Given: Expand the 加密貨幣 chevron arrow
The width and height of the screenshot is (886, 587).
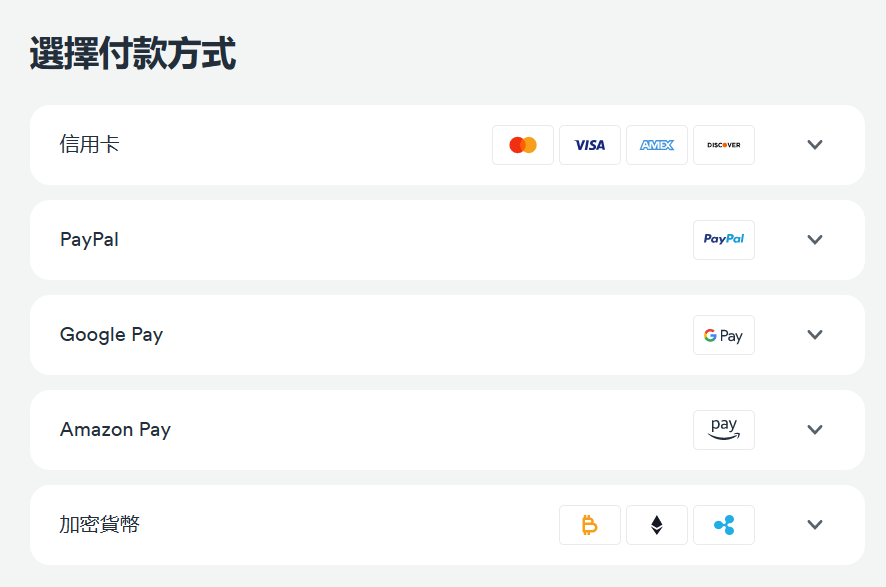Looking at the screenshot, I should (815, 524).
